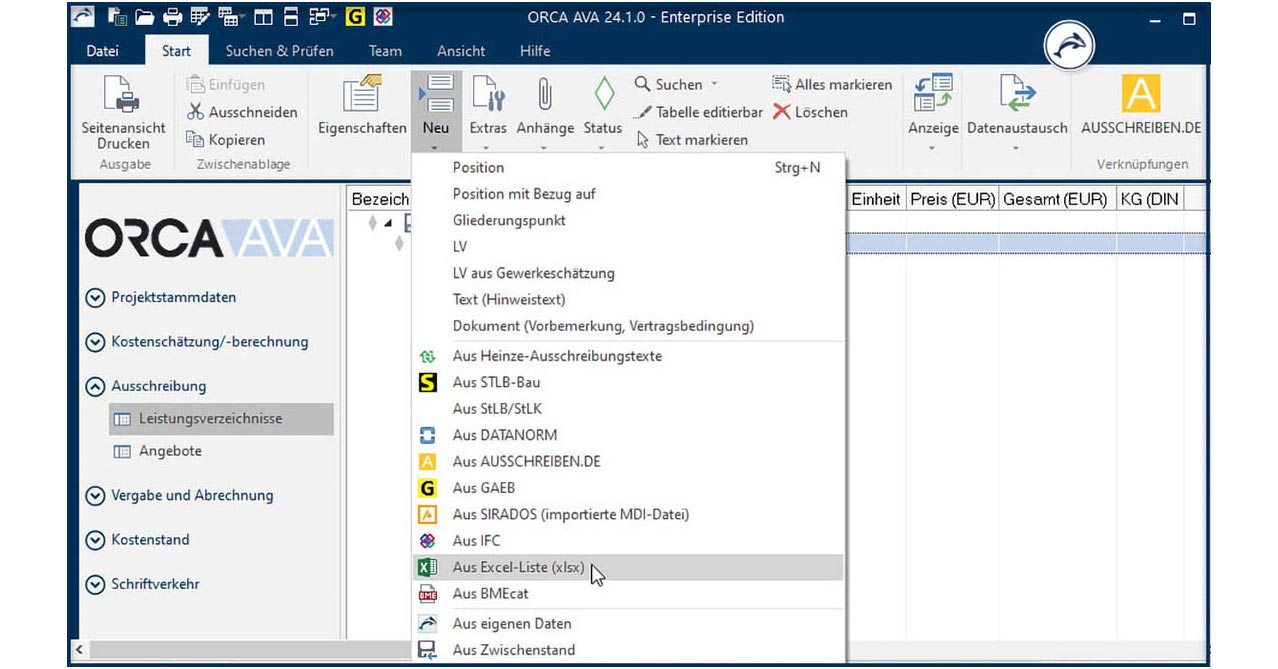Image resolution: width=1278 pixels, height=669 pixels.
Task: Click Ausschneiden scissors in ribbon
Action: [x=242, y=112]
